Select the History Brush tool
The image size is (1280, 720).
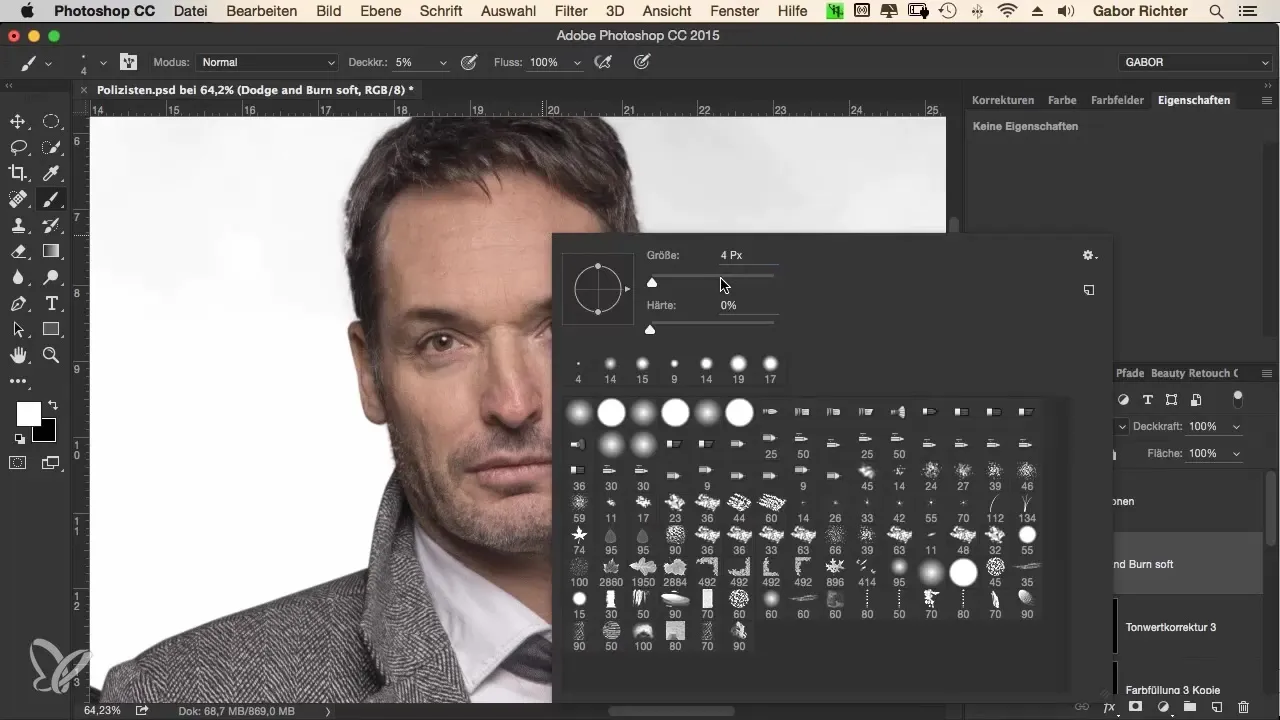(51, 226)
